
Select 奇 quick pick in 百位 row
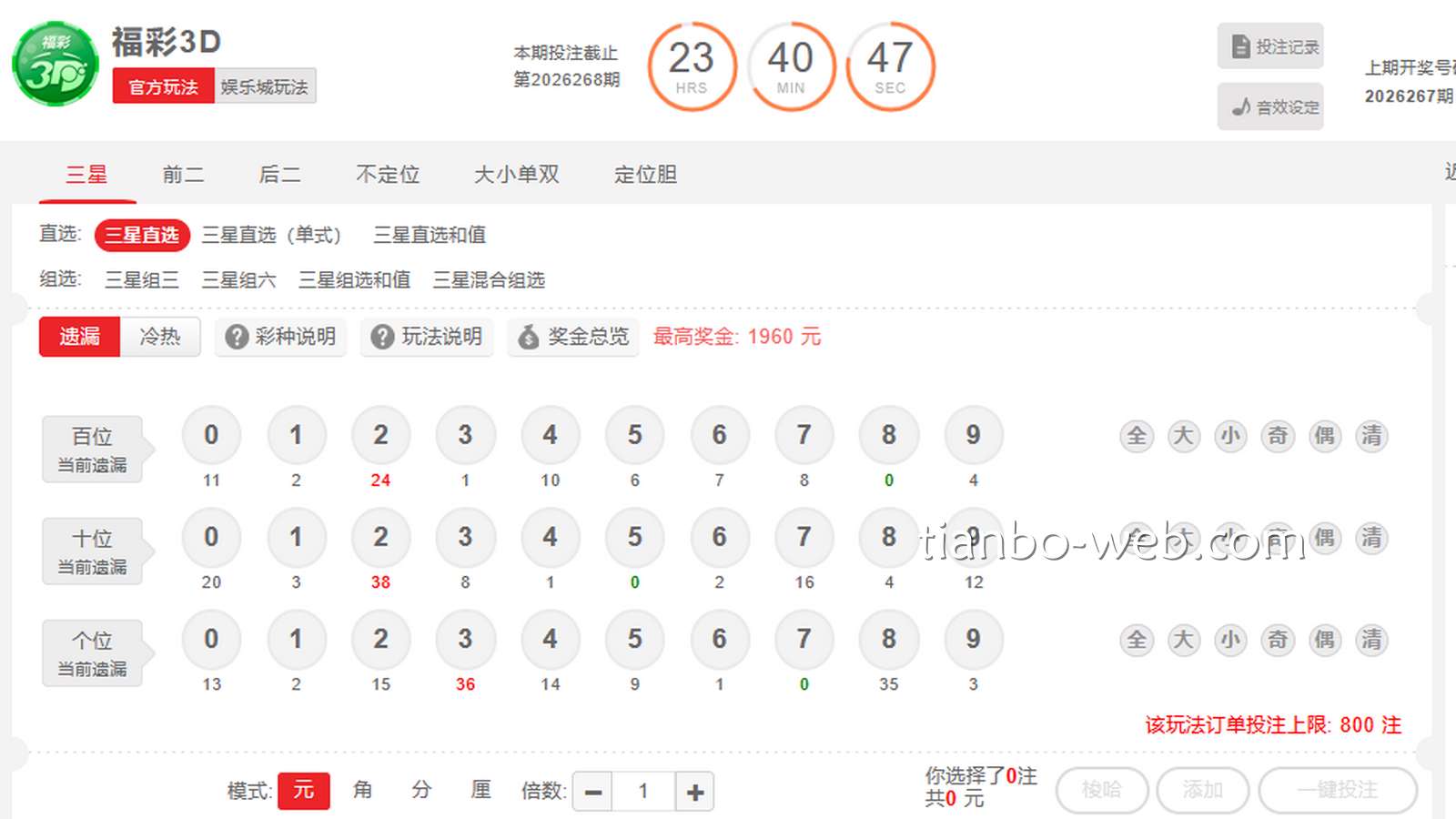(1278, 436)
